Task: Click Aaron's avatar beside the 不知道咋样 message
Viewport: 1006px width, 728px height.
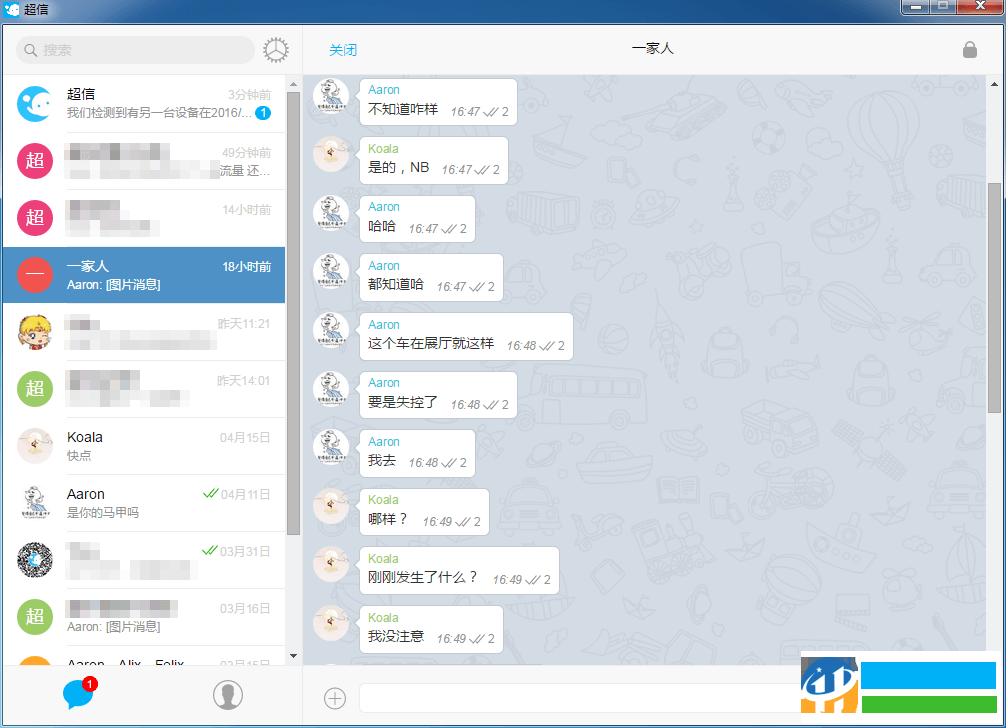Action: pyautogui.click(x=332, y=96)
